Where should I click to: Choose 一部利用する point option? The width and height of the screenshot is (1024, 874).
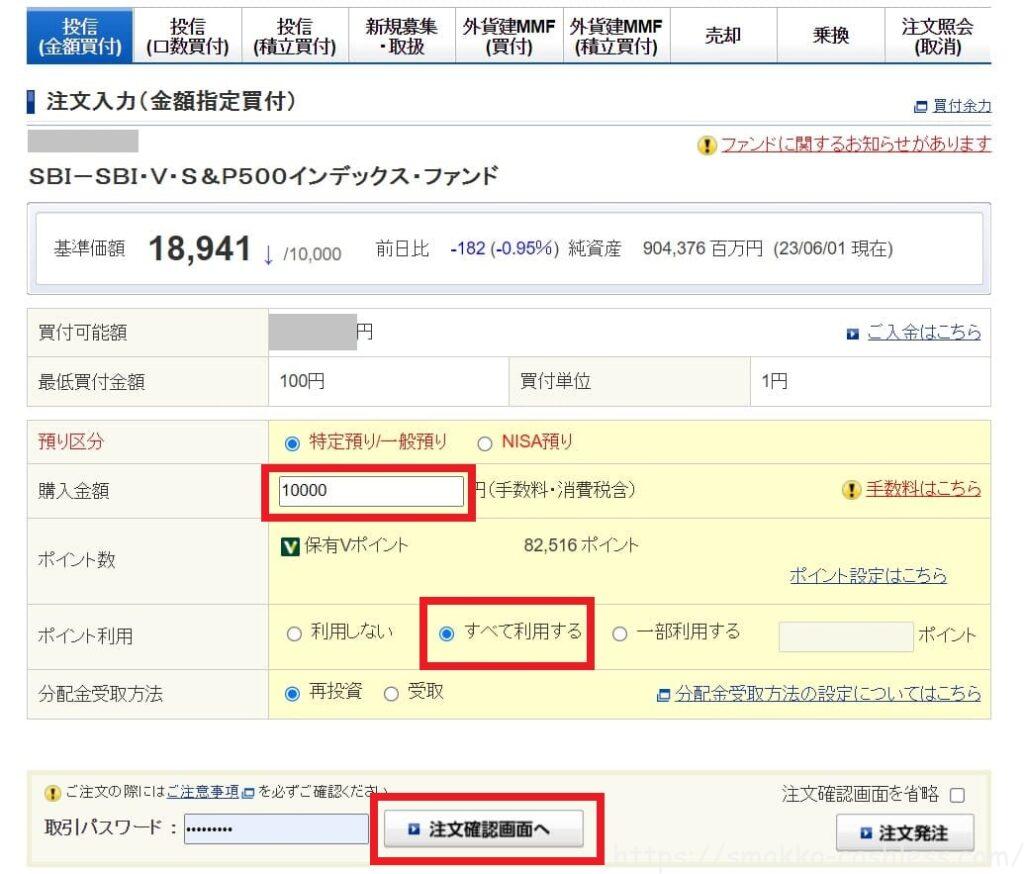point(619,634)
